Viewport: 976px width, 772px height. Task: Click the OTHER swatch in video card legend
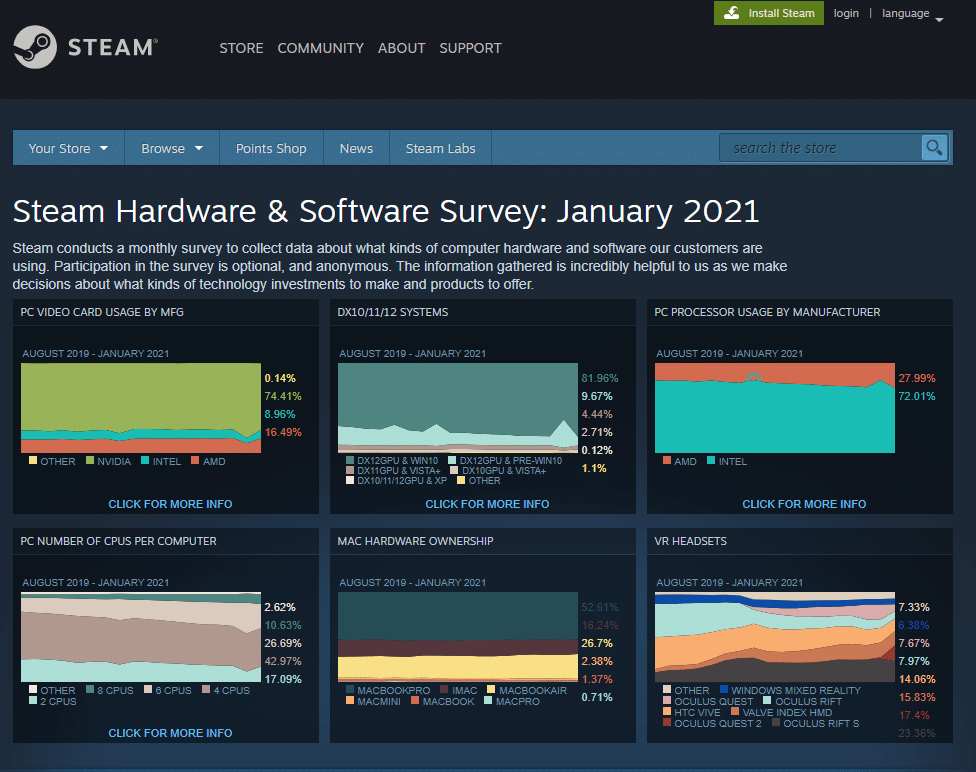coord(33,461)
